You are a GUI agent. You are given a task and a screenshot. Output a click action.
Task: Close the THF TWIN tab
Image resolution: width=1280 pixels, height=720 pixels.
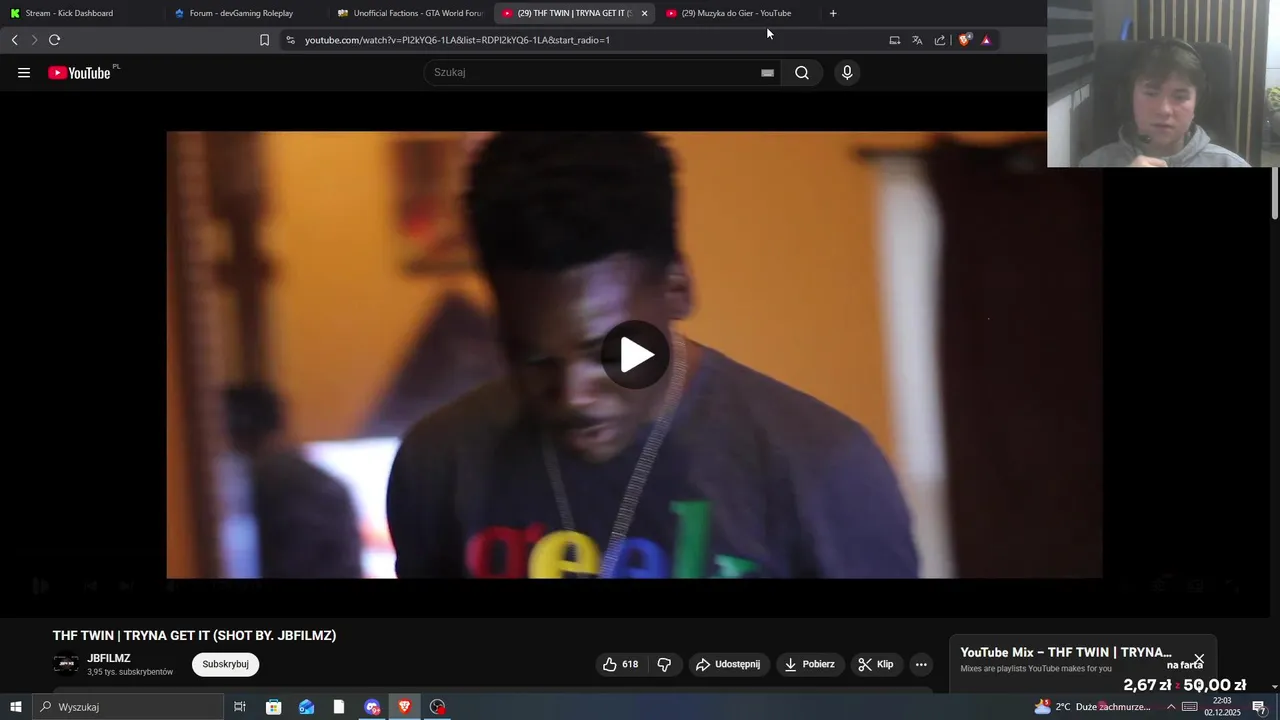click(x=644, y=13)
